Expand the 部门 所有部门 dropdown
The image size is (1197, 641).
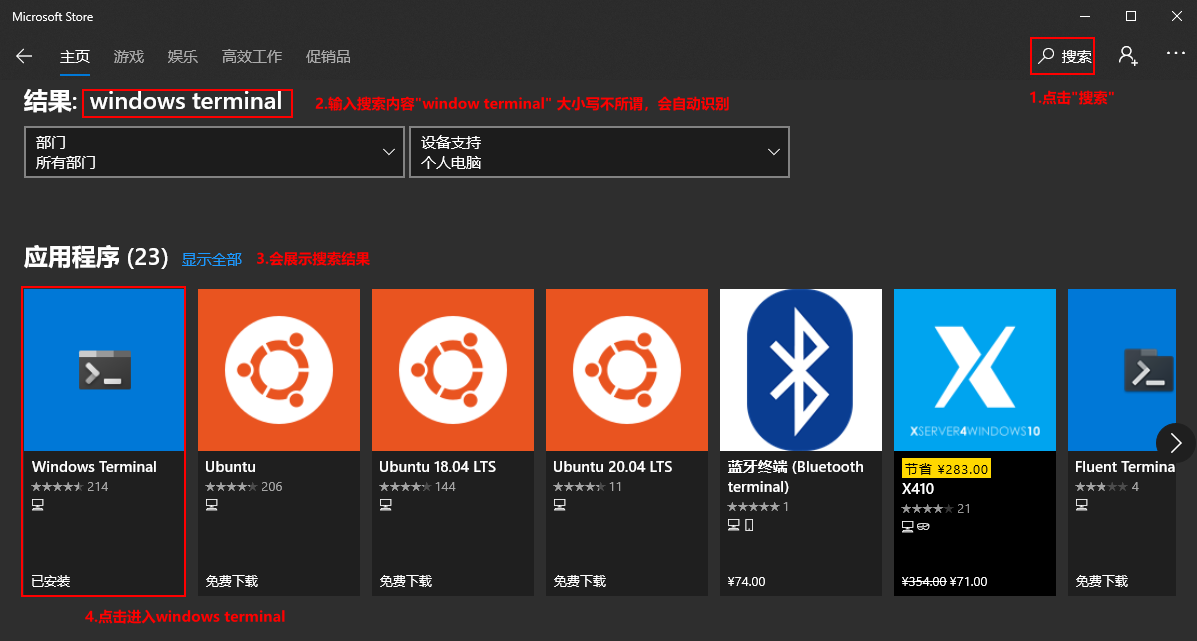215,152
